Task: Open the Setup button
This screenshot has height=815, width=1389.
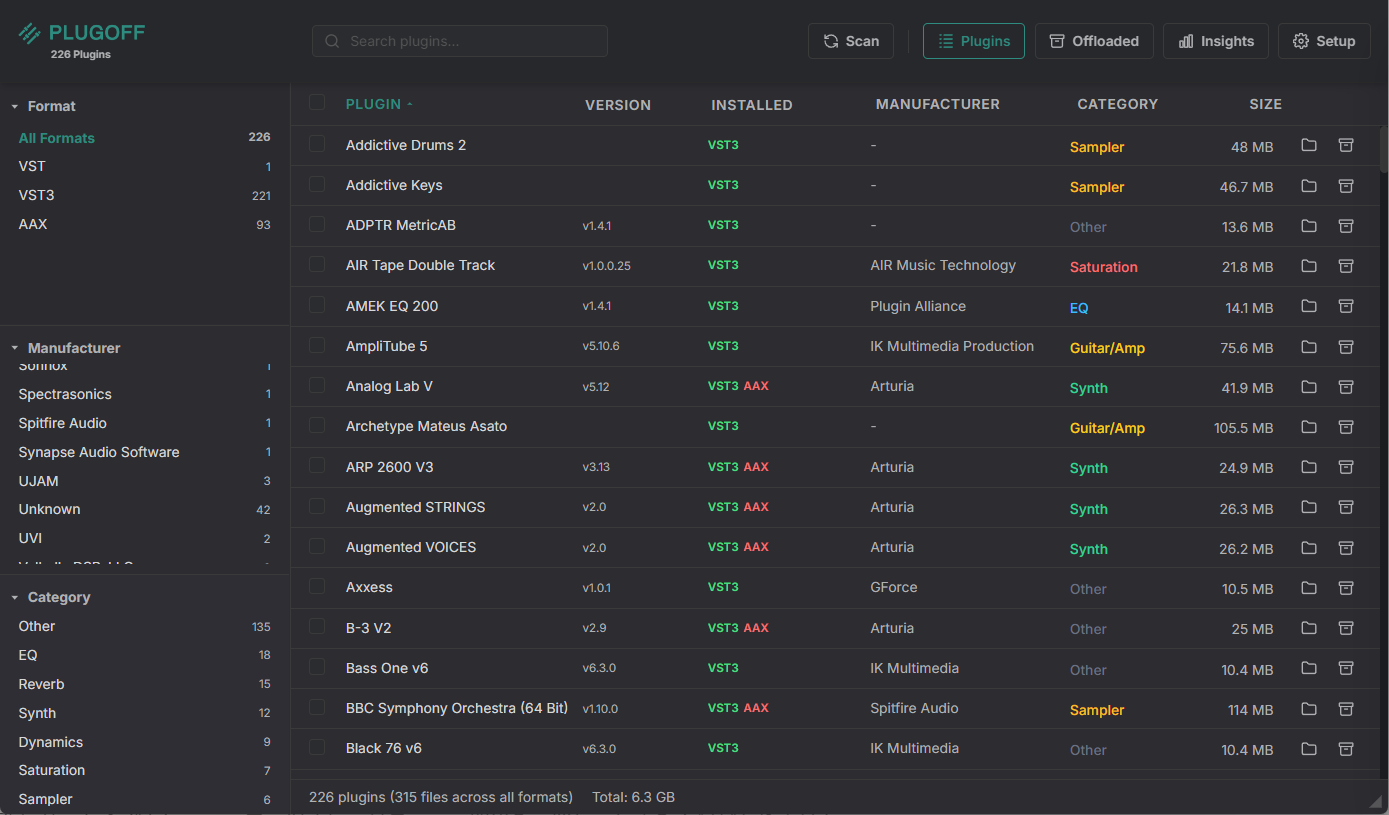Action: [1324, 41]
